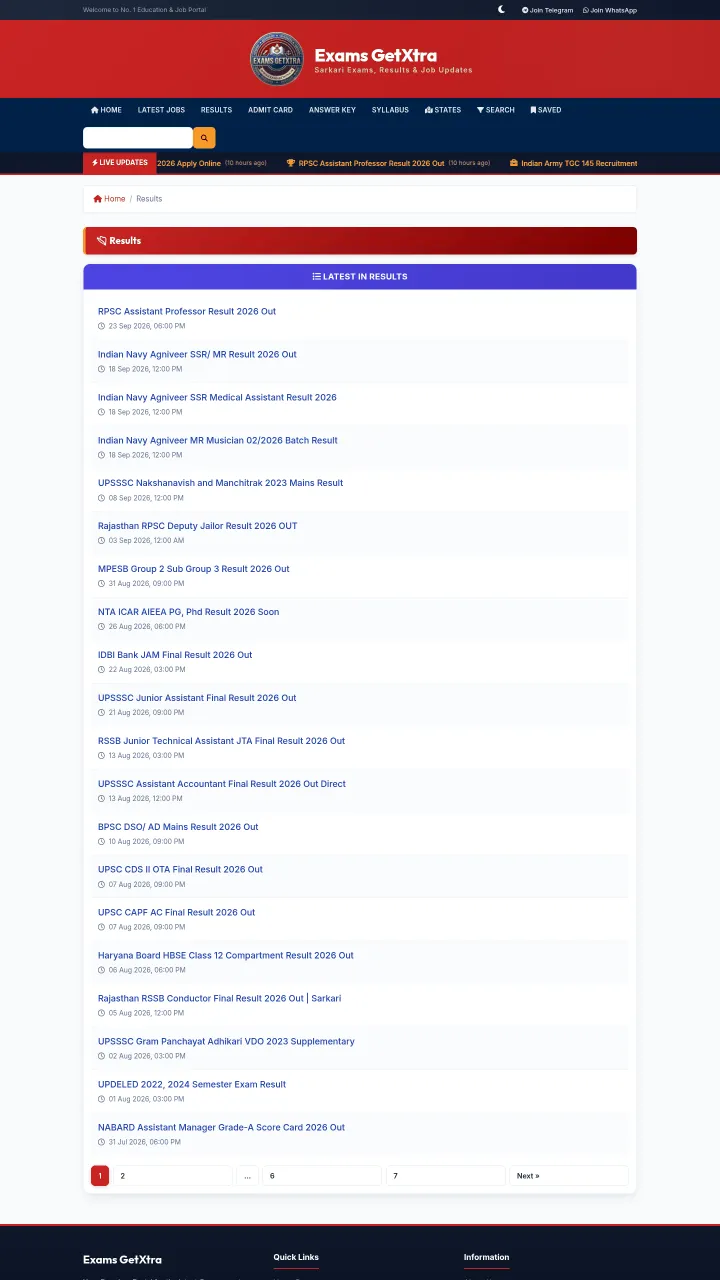This screenshot has height=1280, width=720.
Task: Go to pagination page 2
Action: 173,1176
